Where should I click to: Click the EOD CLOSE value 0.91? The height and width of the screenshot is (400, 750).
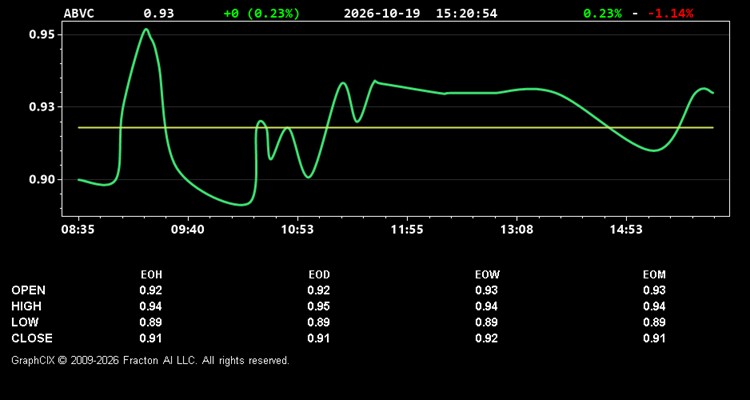click(319, 338)
